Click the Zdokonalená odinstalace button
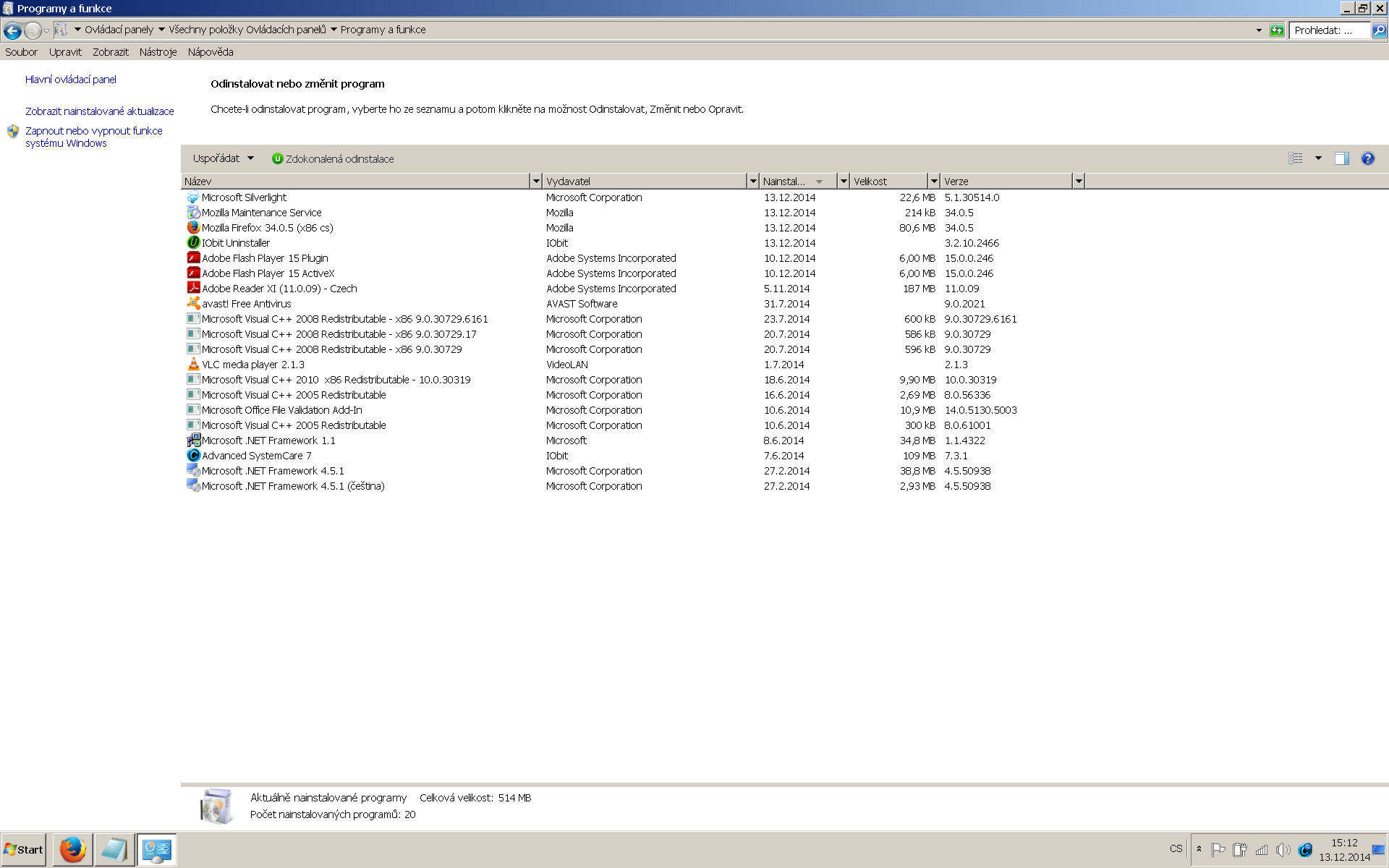1389x868 pixels. (333, 159)
